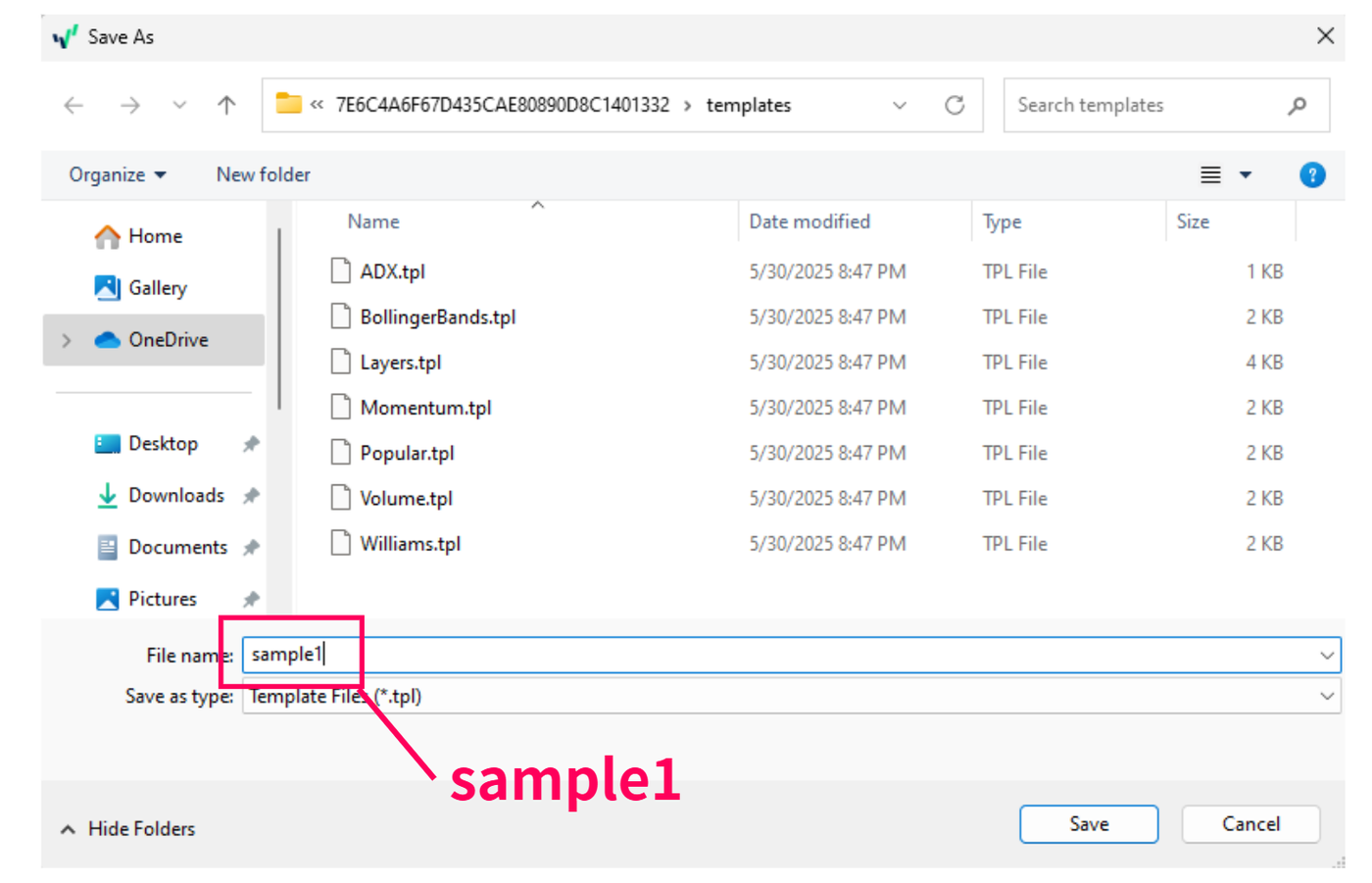Open Downloads in the navigation pane
Screen dimensions: 1372x883
pyautogui.click(x=175, y=496)
